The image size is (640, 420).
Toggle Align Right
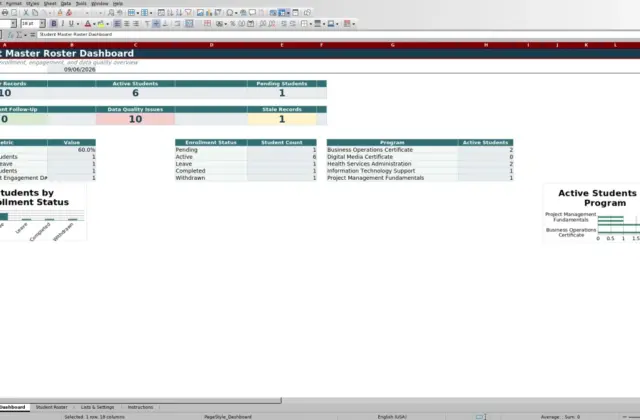(x=136, y=24)
